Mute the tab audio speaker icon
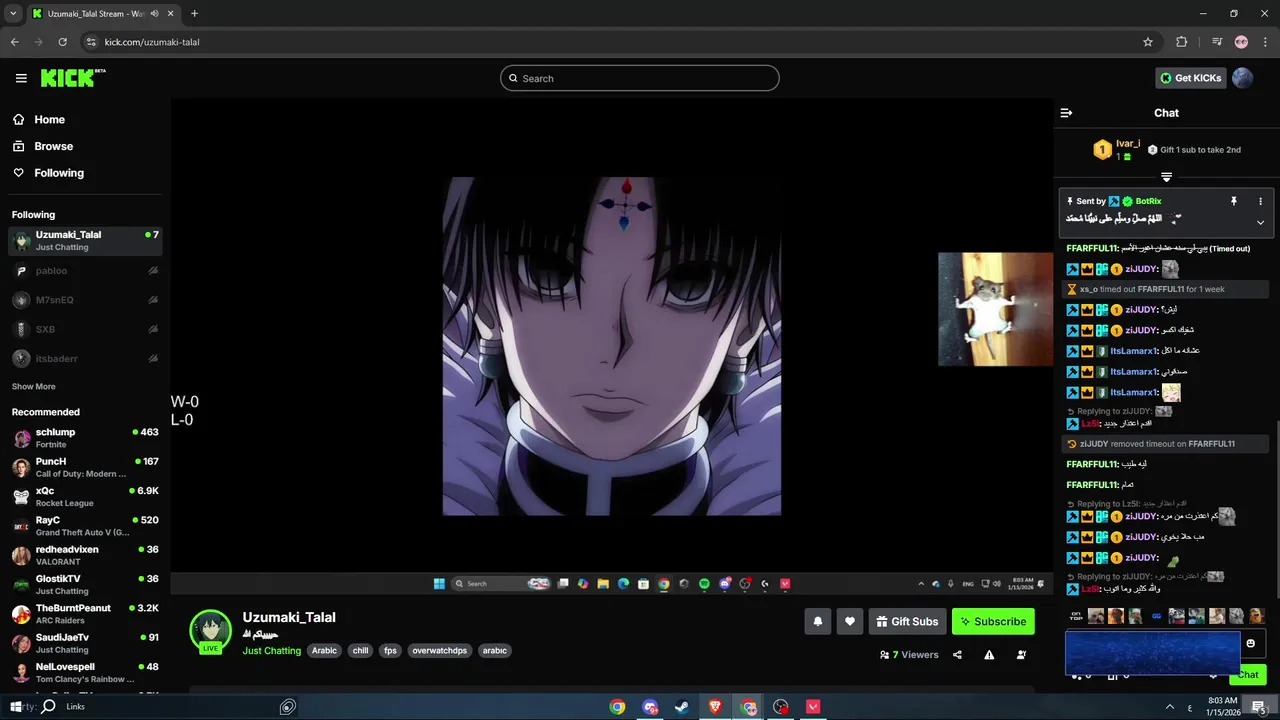The image size is (1280, 720). coord(154,14)
